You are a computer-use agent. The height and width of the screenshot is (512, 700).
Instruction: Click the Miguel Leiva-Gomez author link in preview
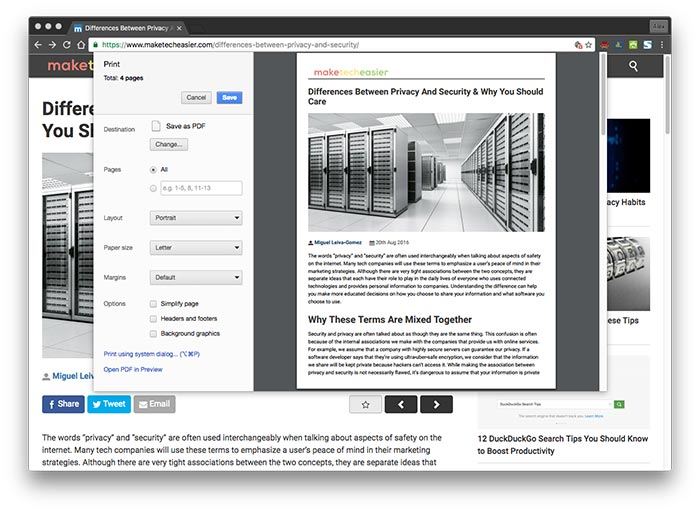[338, 242]
